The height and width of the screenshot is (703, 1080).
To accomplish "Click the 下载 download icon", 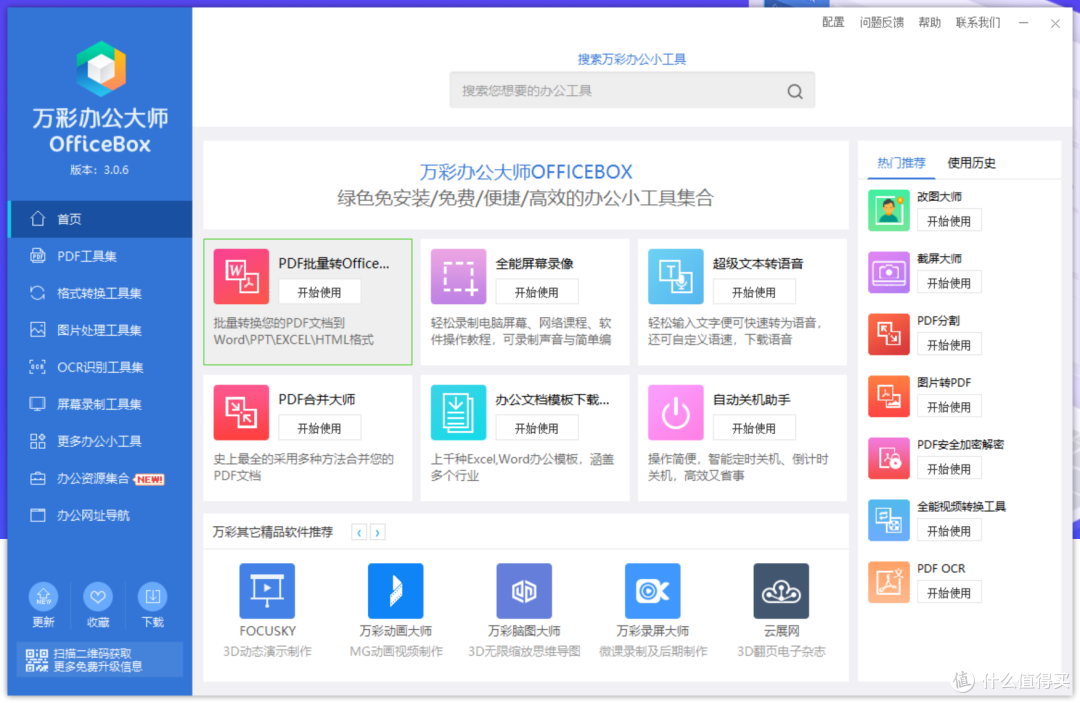I will (152, 597).
